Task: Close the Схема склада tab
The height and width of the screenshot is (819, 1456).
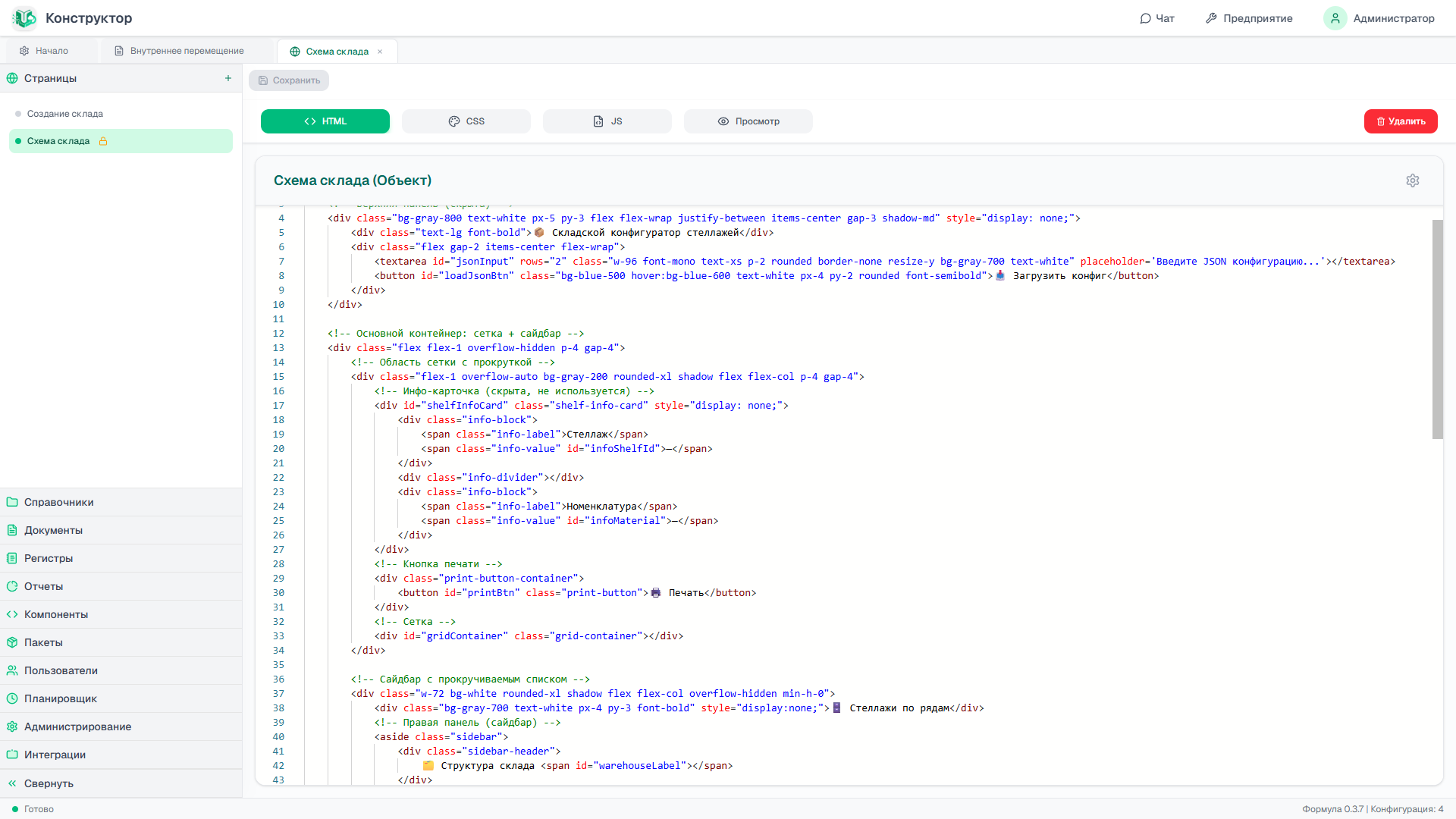Action: (380, 52)
